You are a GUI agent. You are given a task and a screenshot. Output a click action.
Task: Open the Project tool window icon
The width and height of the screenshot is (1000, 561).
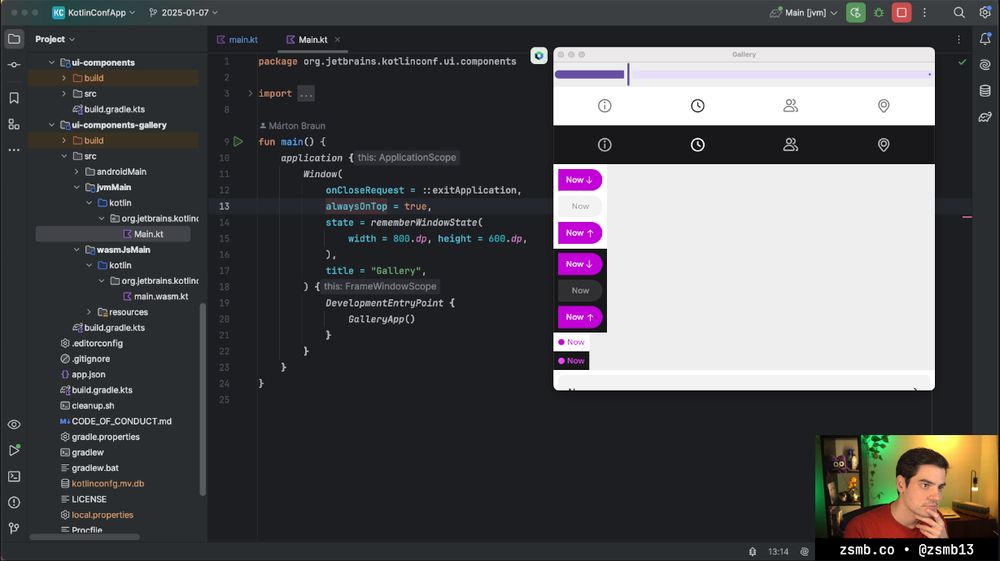pyautogui.click(x=14, y=39)
